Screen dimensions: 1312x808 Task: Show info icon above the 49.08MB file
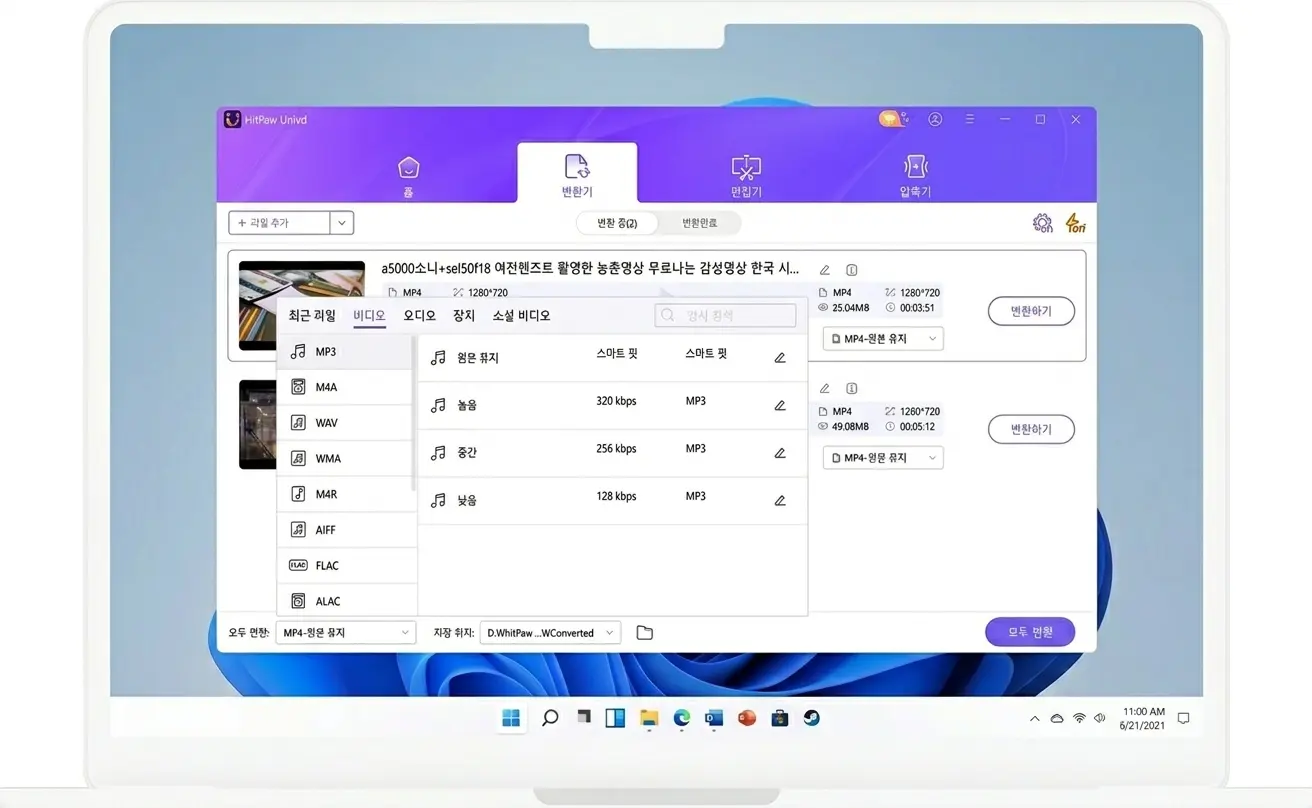coord(852,389)
